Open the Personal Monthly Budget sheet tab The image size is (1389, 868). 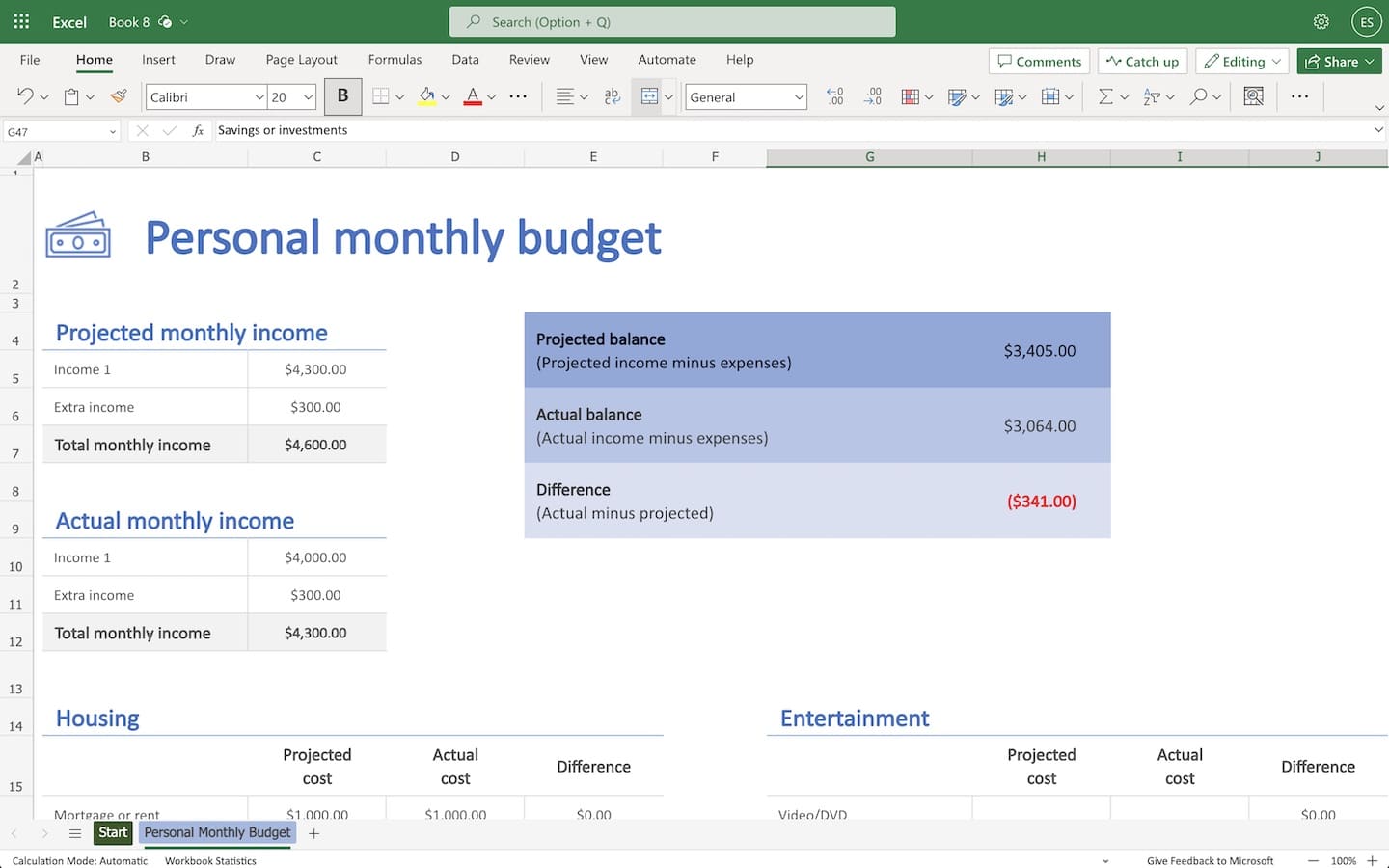click(216, 832)
